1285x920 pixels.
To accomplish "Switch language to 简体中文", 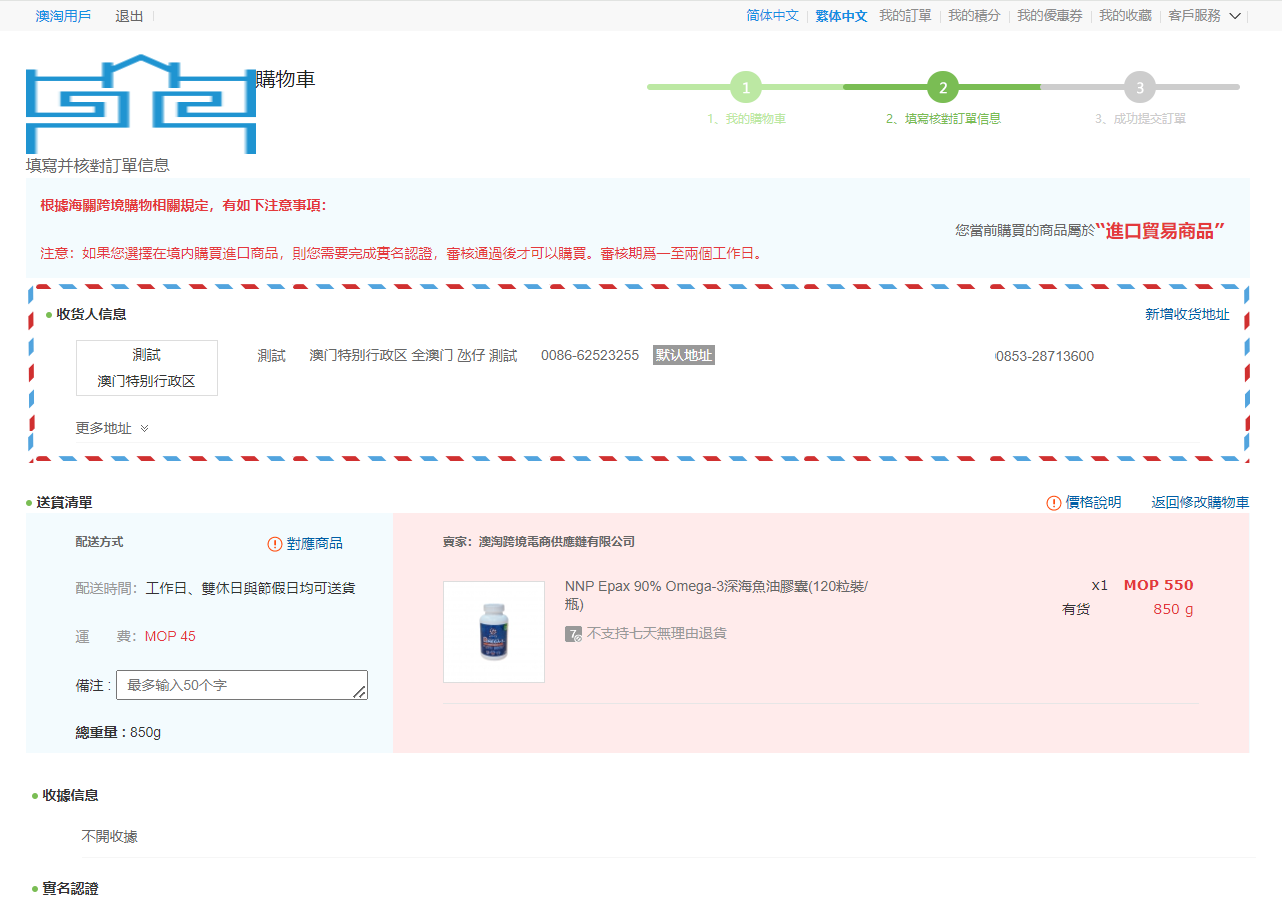I will (x=772, y=16).
